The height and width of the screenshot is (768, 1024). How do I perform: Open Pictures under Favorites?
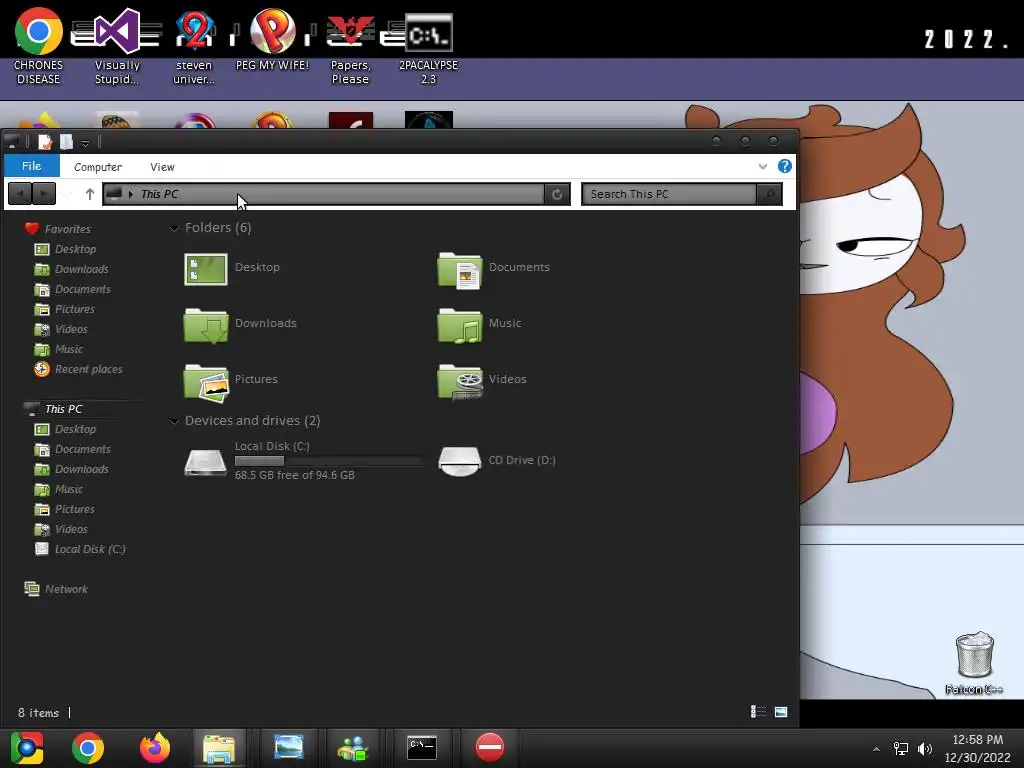(x=74, y=309)
